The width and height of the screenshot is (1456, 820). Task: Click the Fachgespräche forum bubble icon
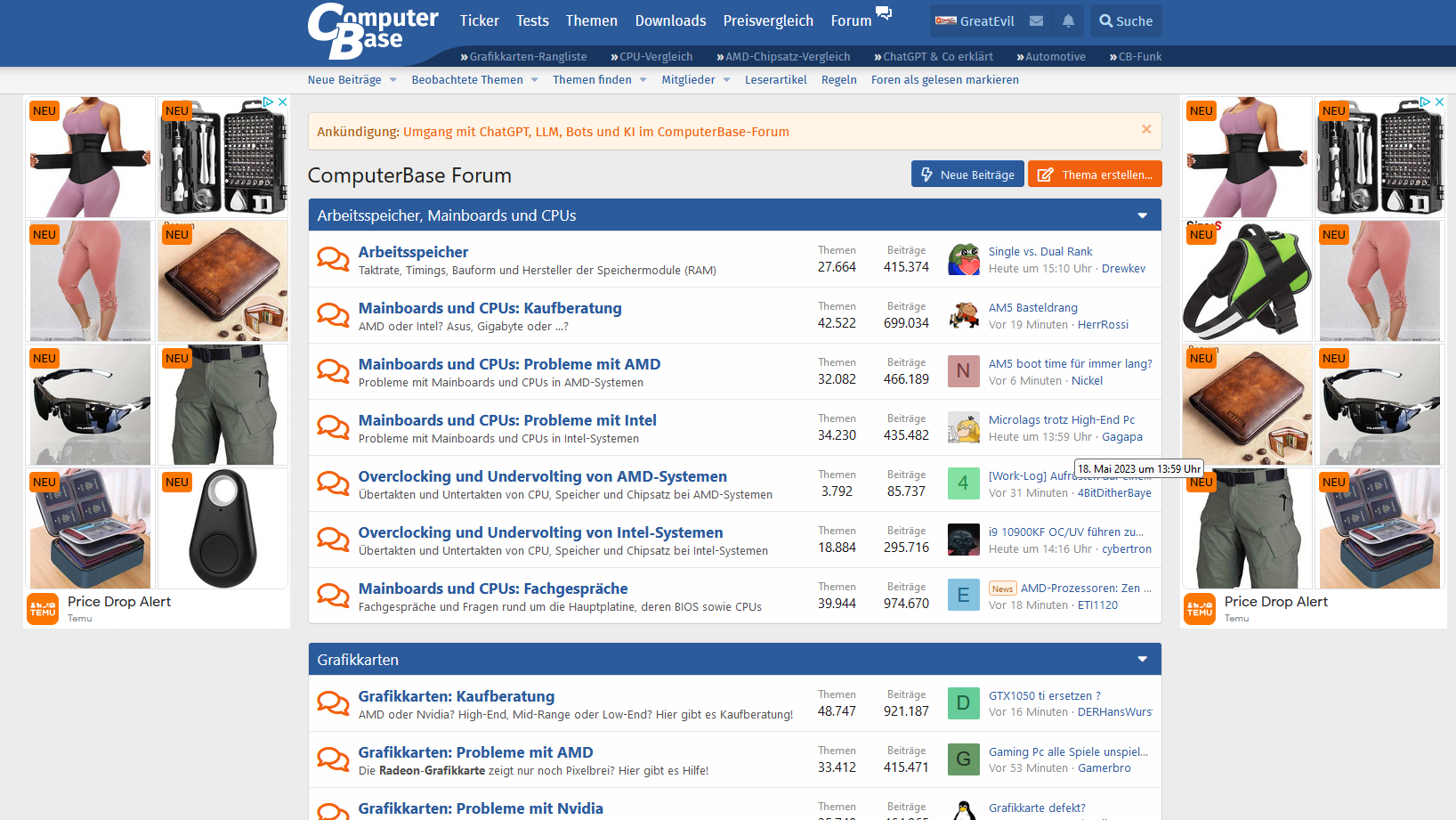coord(334,596)
